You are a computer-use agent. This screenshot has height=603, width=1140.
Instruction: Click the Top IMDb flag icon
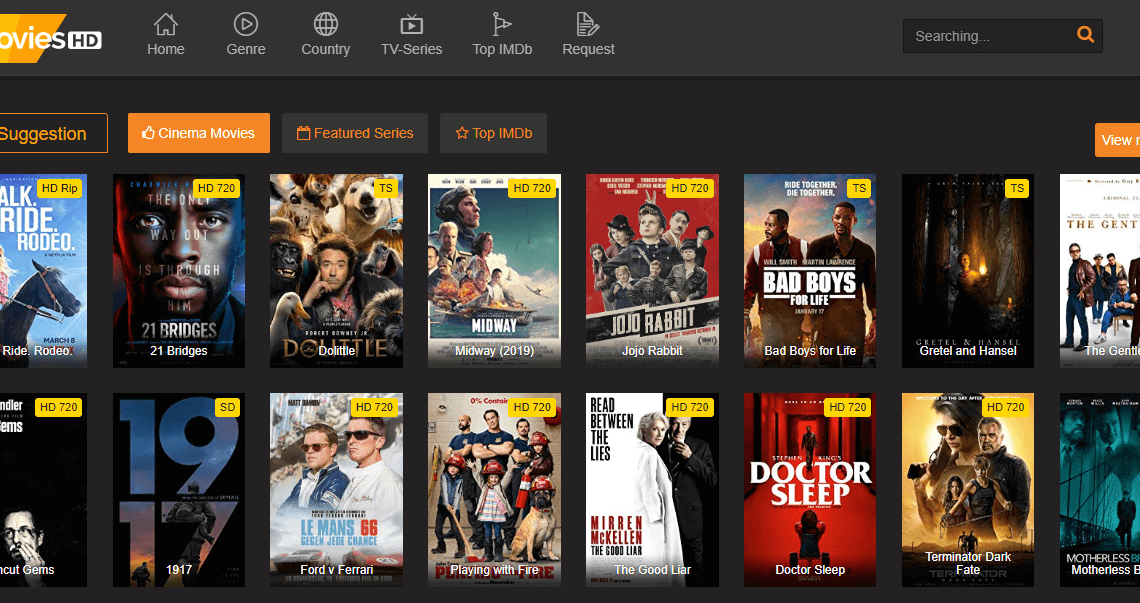click(x=502, y=25)
